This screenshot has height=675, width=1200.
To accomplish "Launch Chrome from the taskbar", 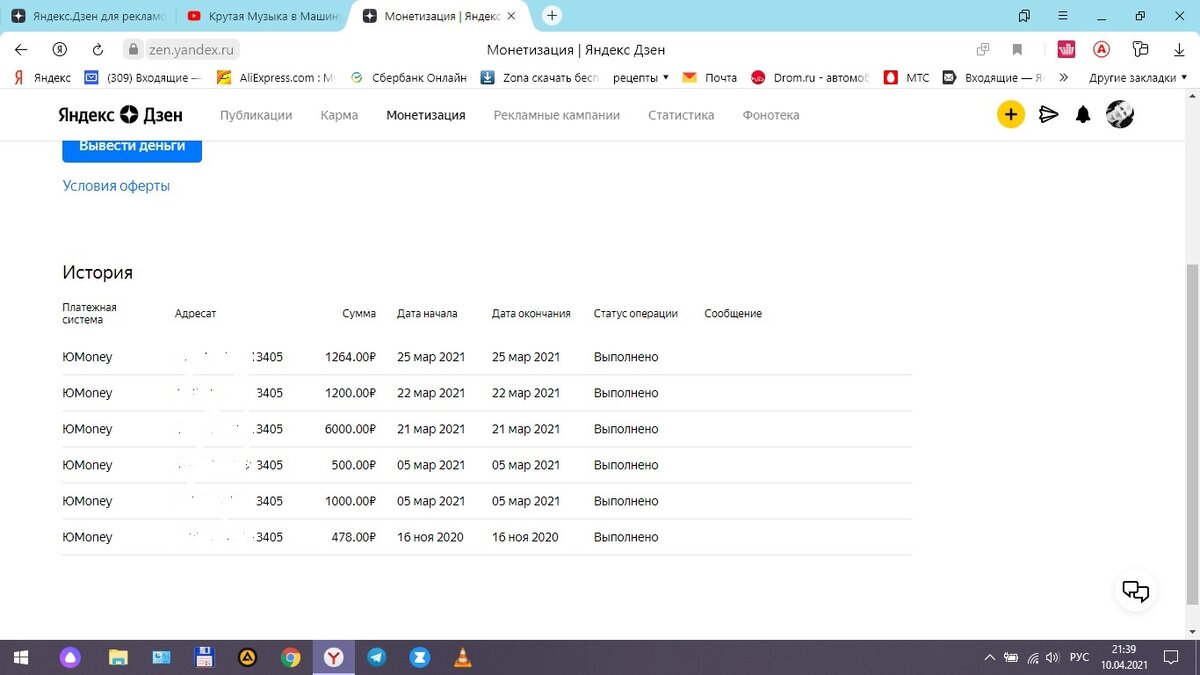I will coord(291,657).
